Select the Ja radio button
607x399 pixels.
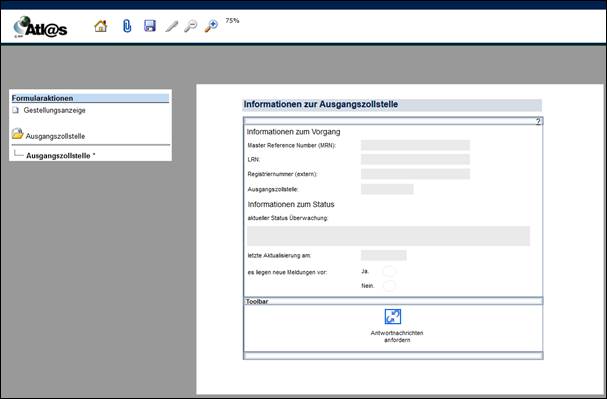389,271
